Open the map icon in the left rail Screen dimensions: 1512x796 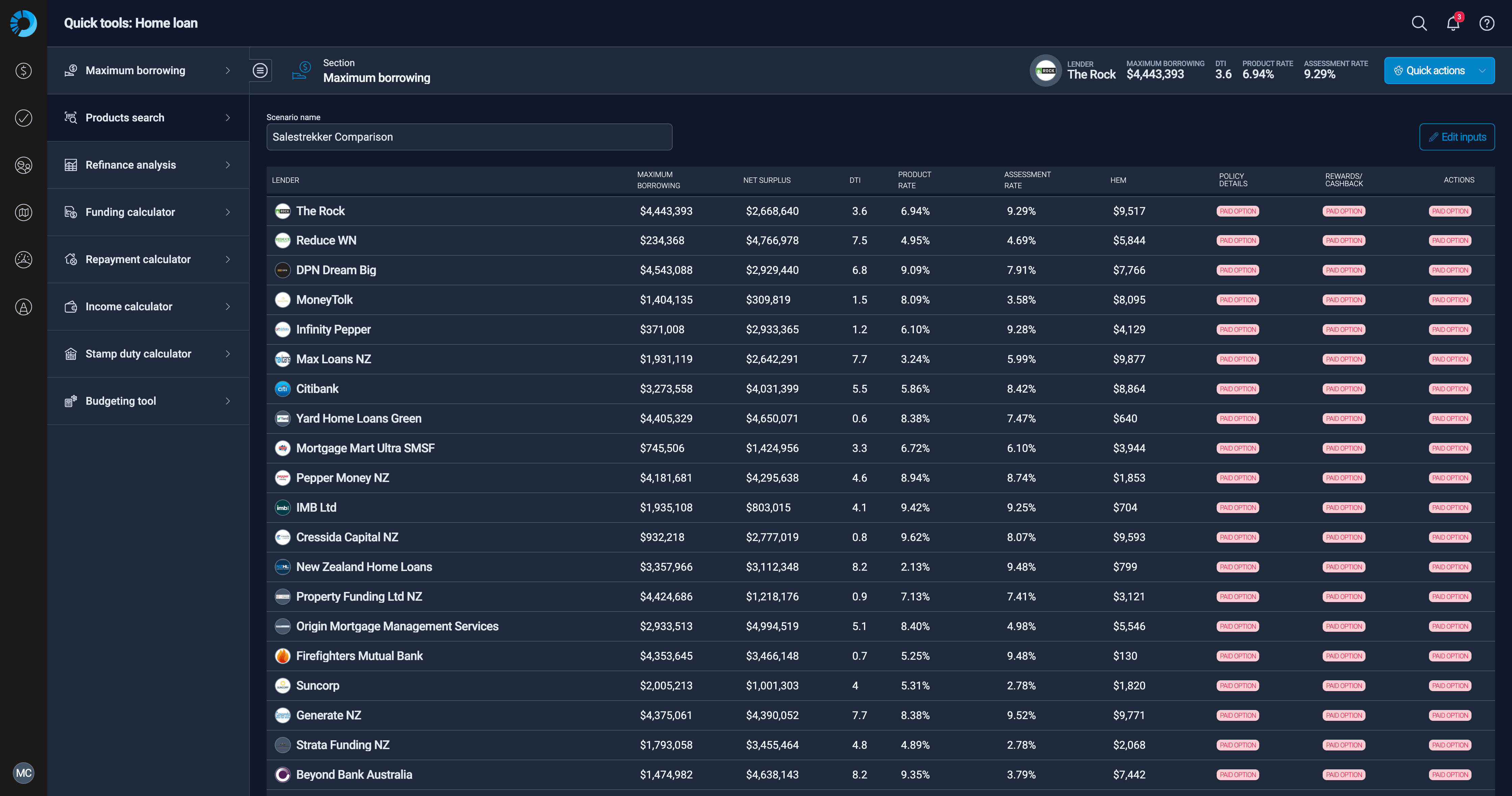pyautogui.click(x=23, y=212)
